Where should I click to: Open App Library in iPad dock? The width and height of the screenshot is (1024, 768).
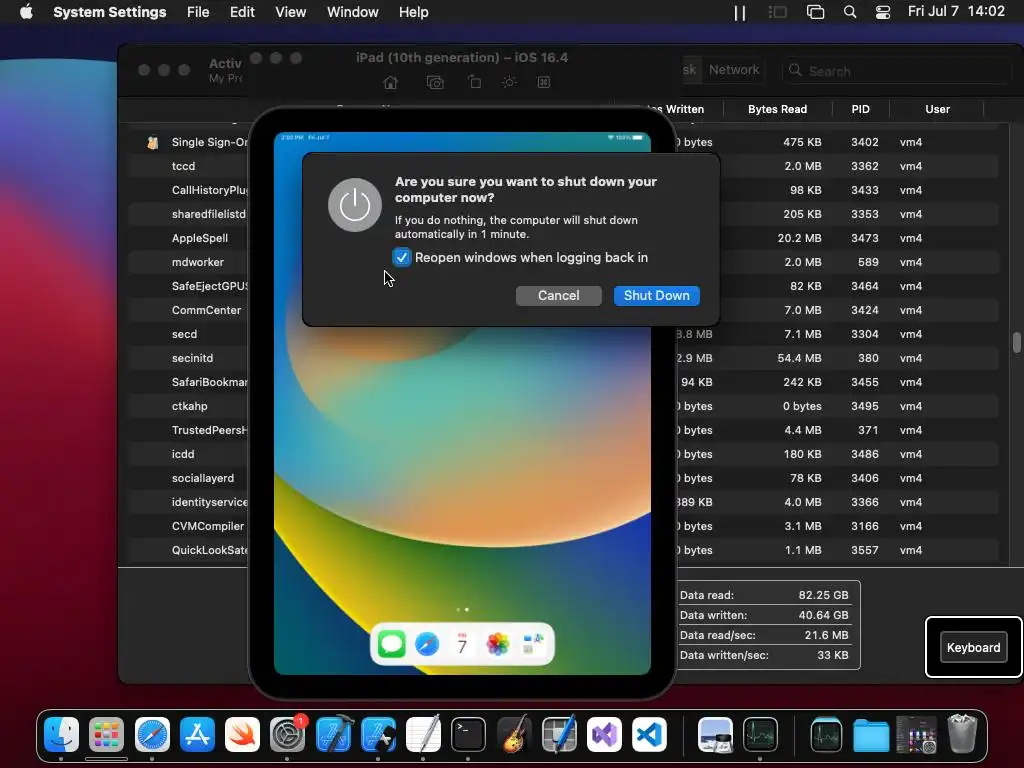[533, 645]
